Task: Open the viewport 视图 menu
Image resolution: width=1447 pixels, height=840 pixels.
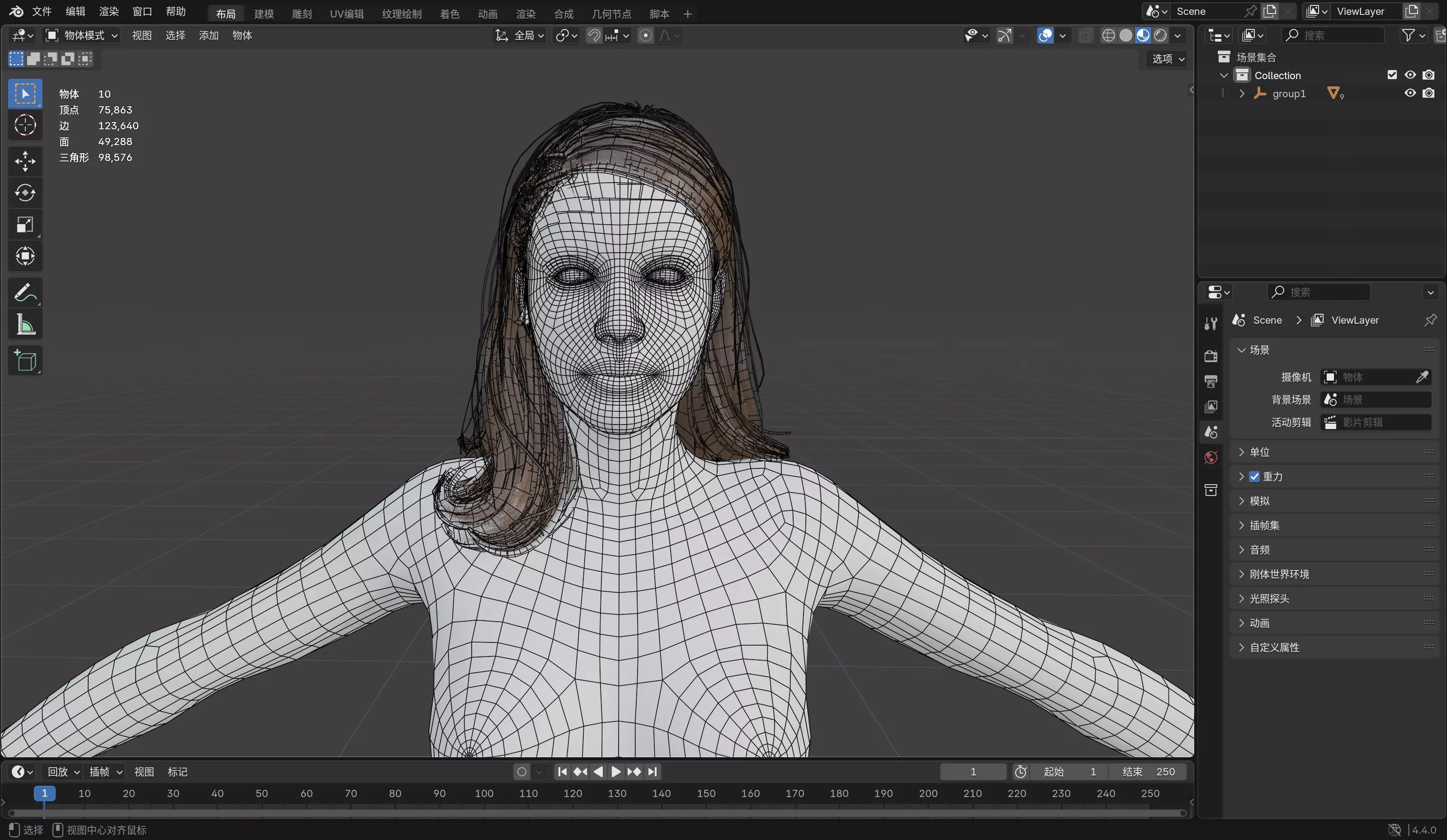Action: [x=142, y=36]
